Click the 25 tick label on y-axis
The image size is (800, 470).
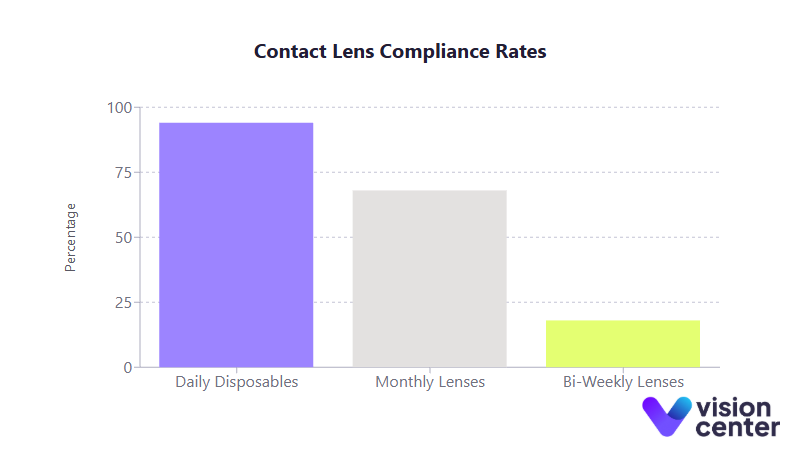(x=123, y=302)
